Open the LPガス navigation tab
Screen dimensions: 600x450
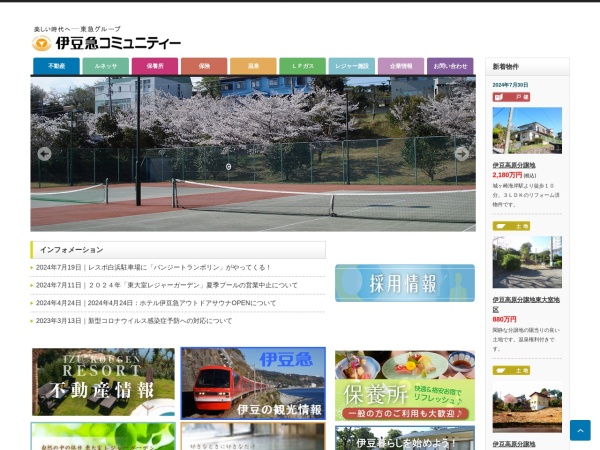tap(303, 66)
